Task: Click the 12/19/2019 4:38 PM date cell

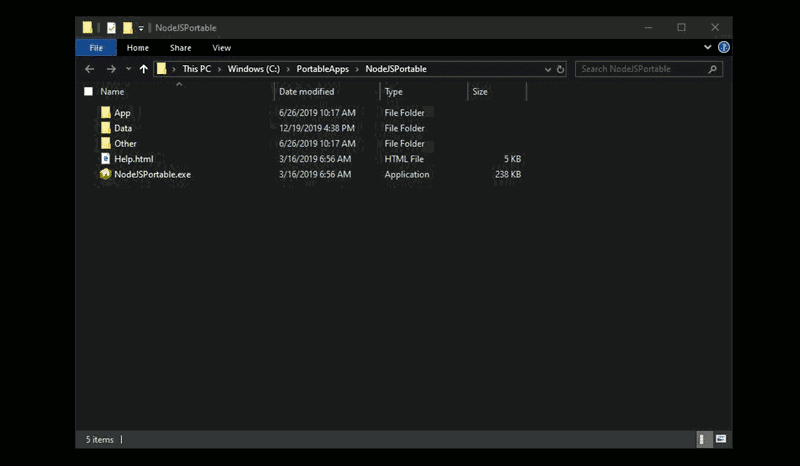Action: pyautogui.click(x=317, y=128)
